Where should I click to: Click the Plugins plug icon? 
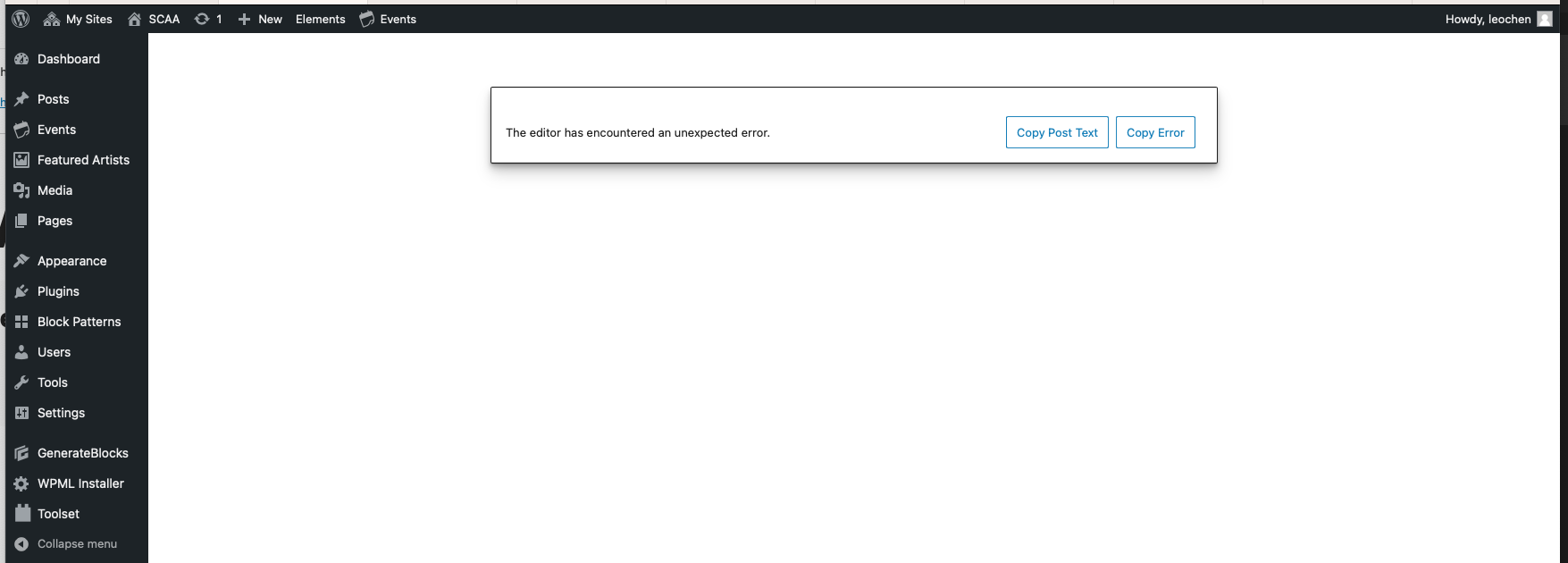click(x=21, y=291)
